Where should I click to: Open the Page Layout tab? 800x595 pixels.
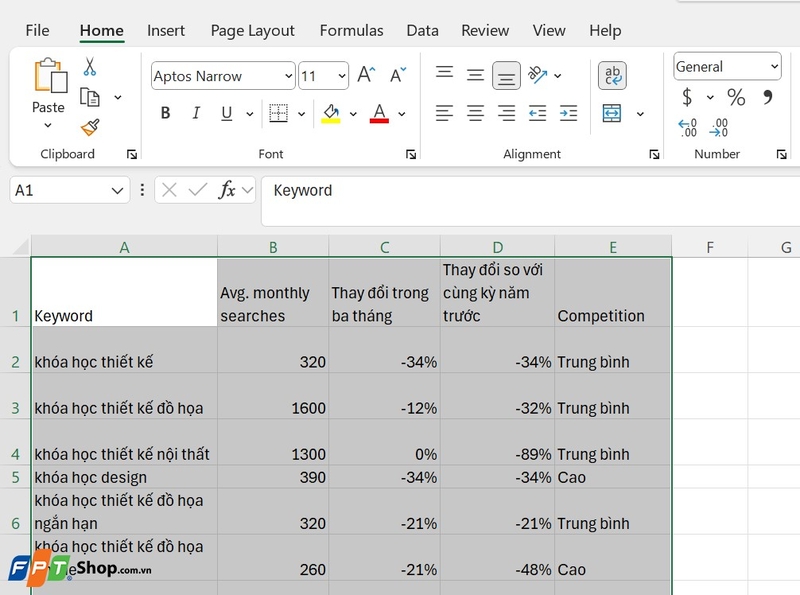pyautogui.click(x=253, y=31)
